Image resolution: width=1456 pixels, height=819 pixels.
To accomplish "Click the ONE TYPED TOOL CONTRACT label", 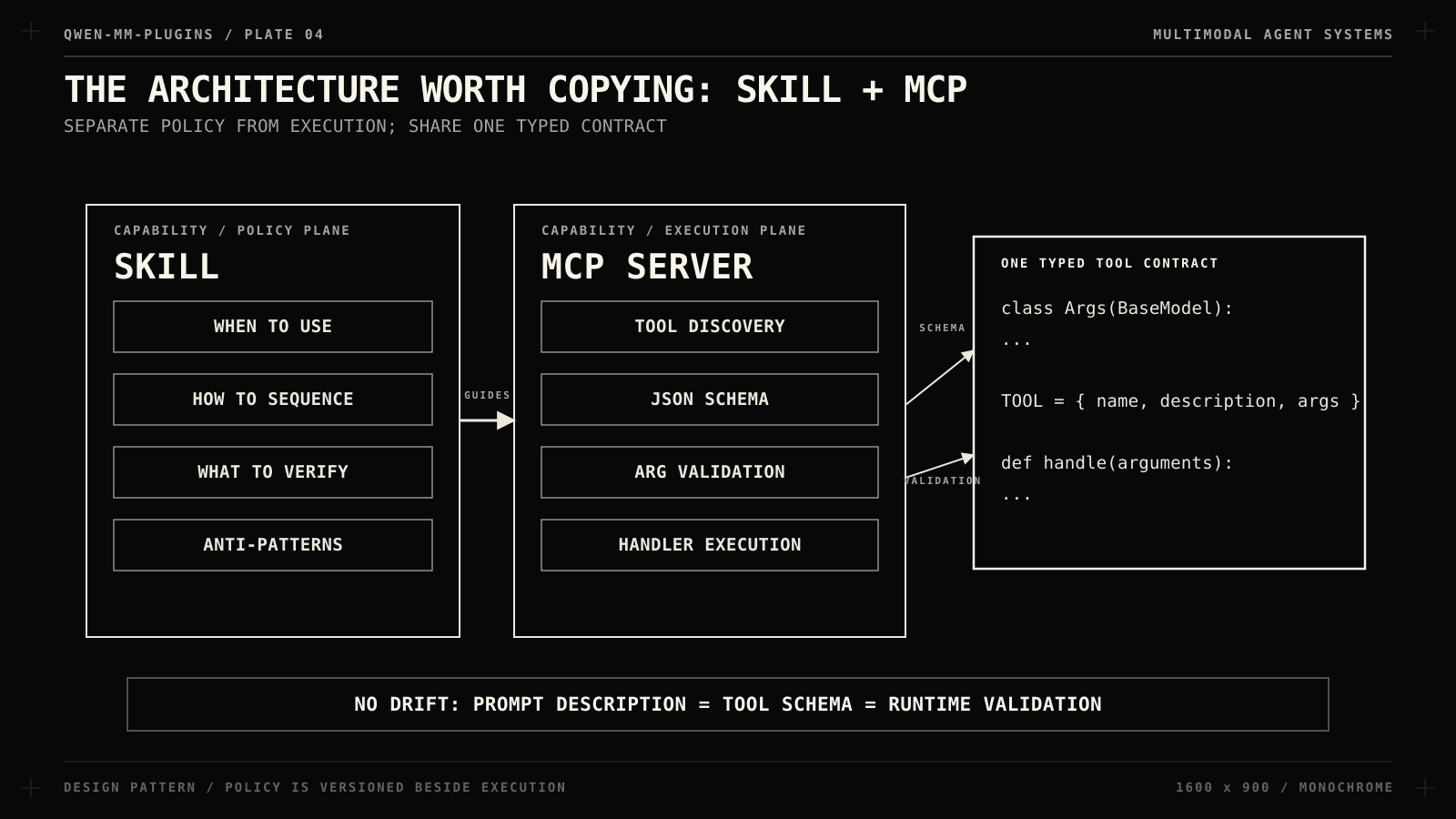I will click(x=1109, y=263).
